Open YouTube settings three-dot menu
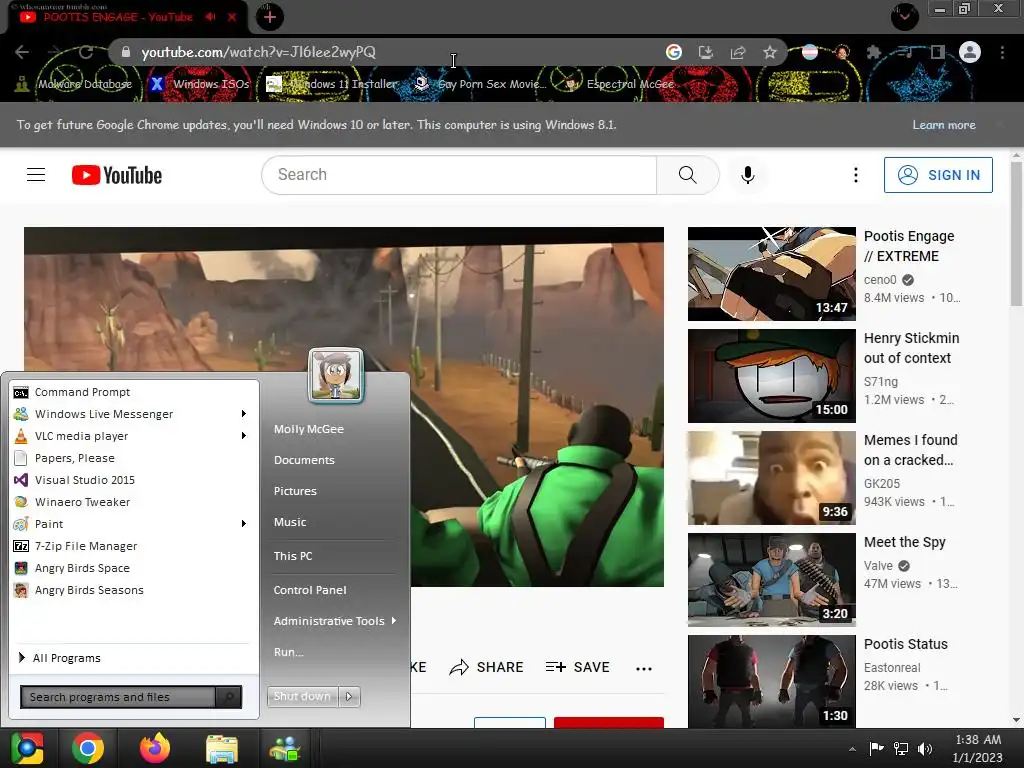The width and height of the screenshot is (1024, 768). pos(856,174)
